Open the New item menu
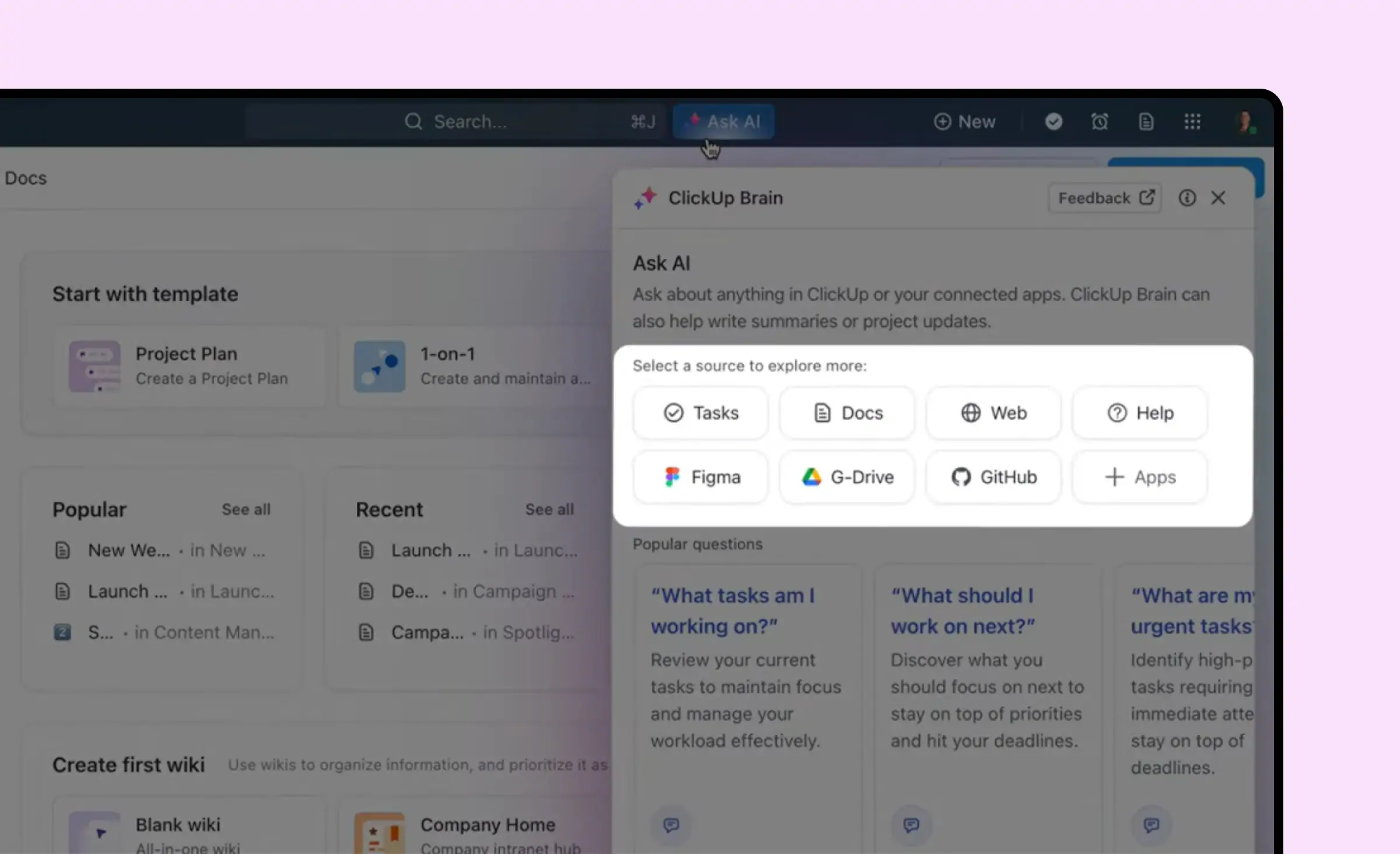This screenshot has width=1400, height=854. [x=964, y=121]
